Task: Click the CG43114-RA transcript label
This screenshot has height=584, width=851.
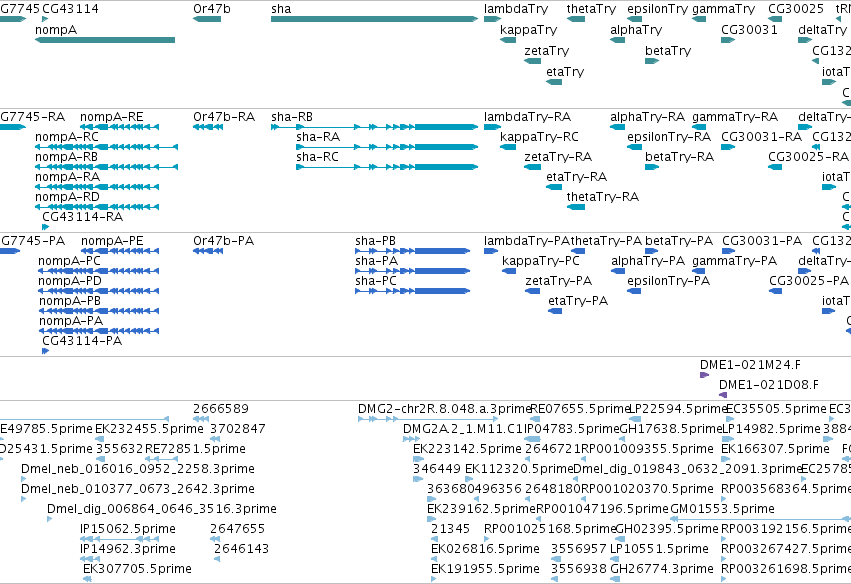Action: point(82,217)
